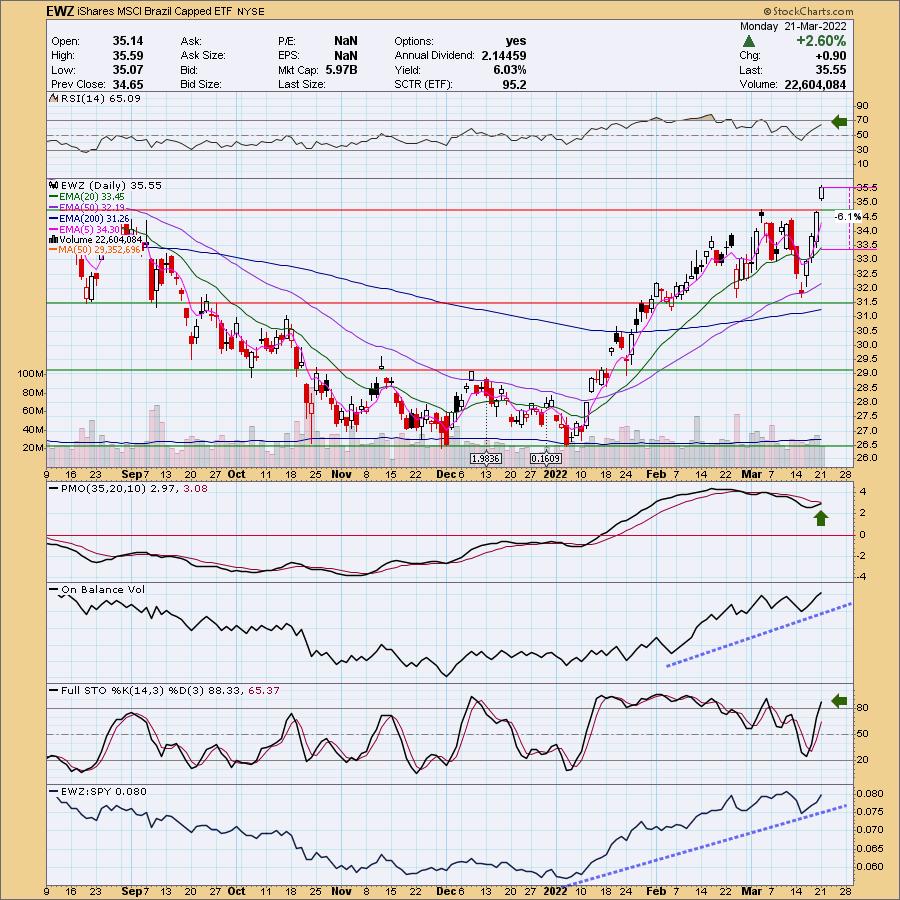Click the Monday 21-Mar-2022 date

pyautogui.click(x=793, y=26)
